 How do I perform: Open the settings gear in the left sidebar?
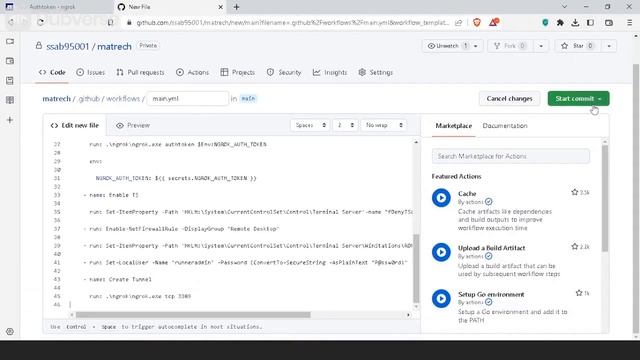click(10, 331)
